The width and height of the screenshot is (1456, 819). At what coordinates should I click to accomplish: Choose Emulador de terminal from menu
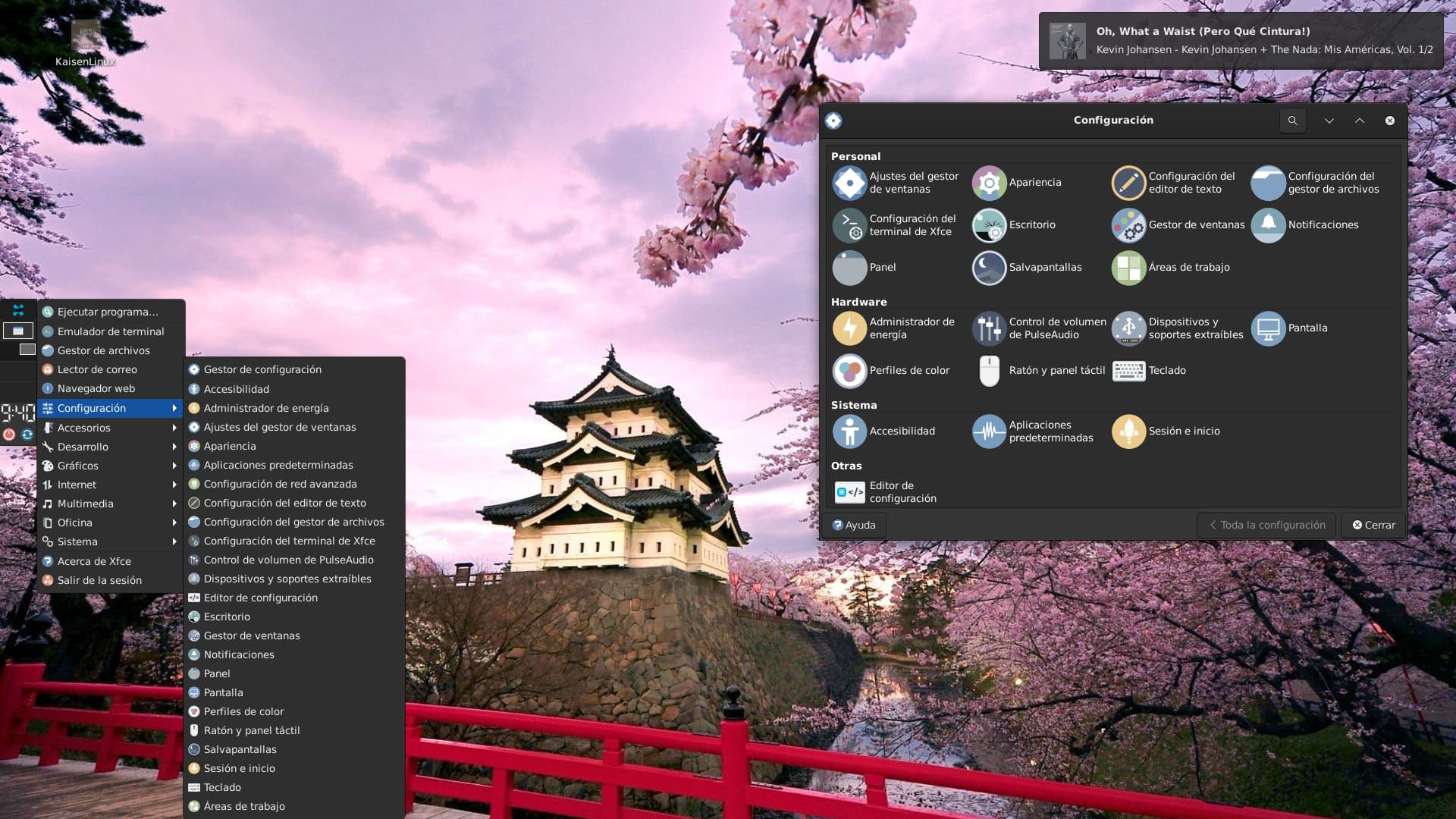110,331
